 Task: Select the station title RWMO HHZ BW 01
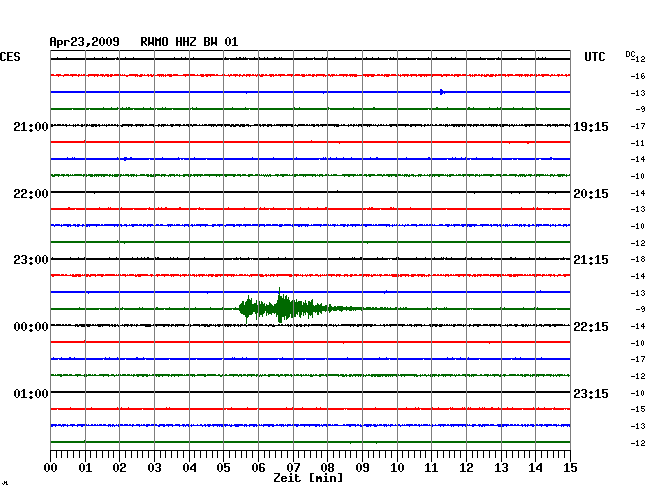coord(189,42)
